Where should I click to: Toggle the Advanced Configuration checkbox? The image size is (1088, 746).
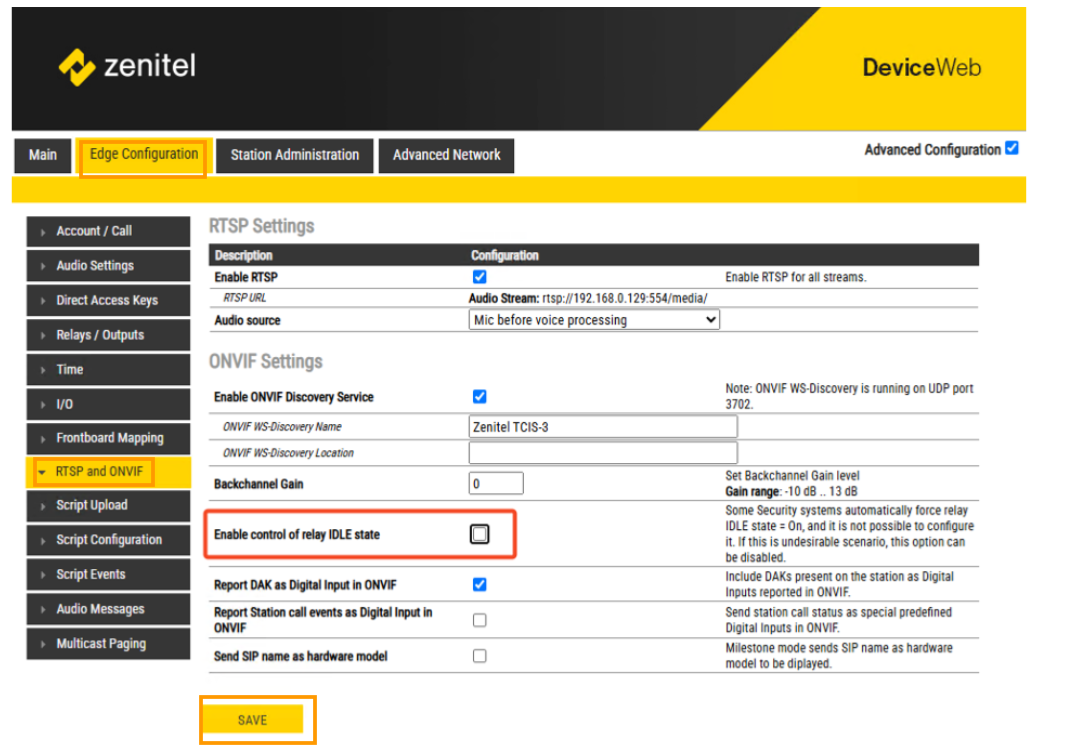[1012, 148]
